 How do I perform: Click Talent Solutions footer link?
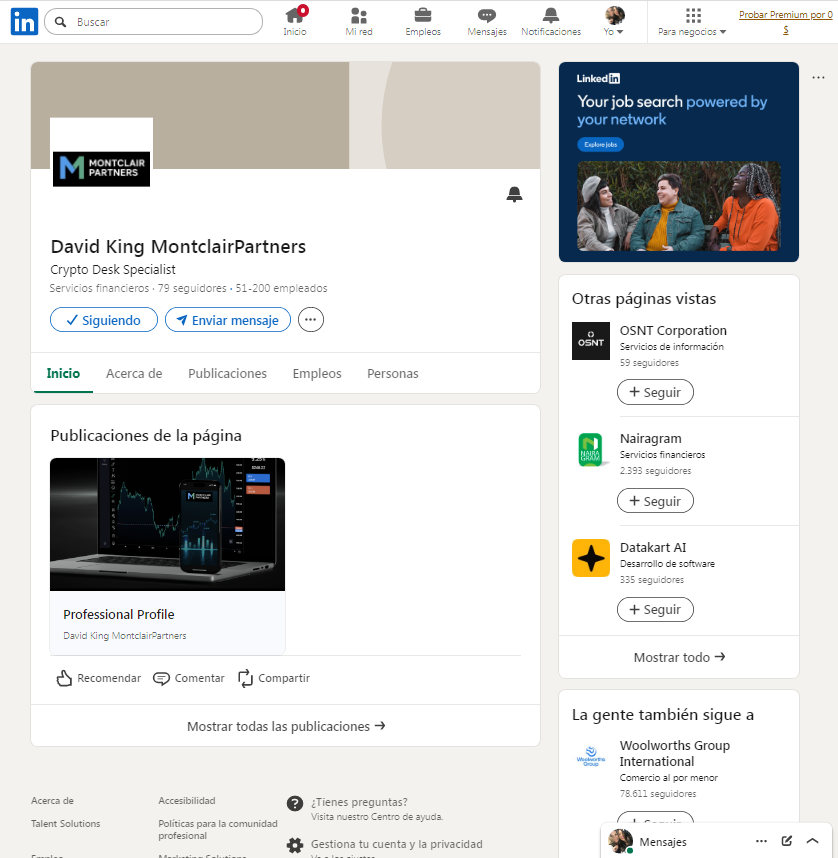coord(66,824)
